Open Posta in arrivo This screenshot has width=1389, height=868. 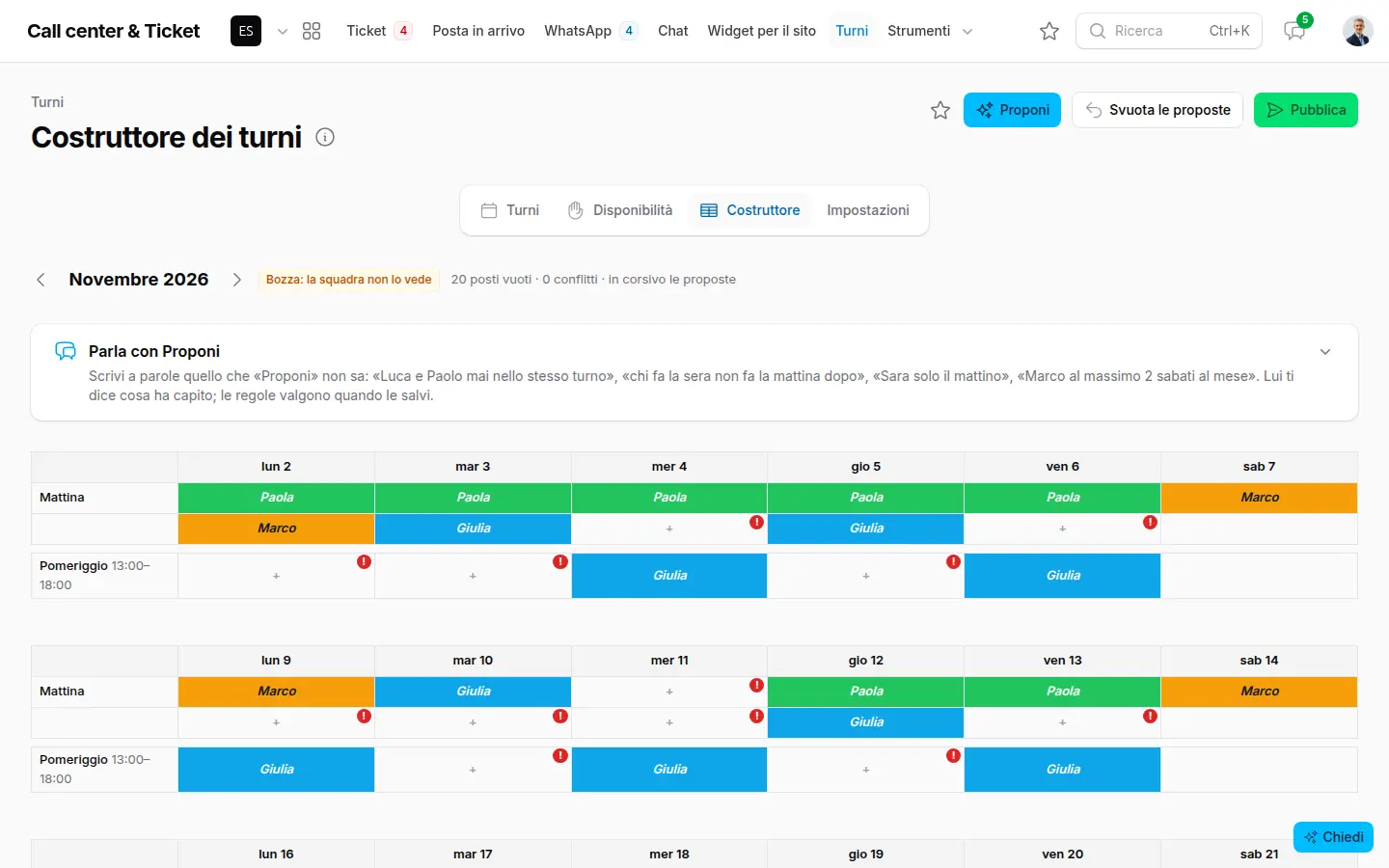click(478, 31)
